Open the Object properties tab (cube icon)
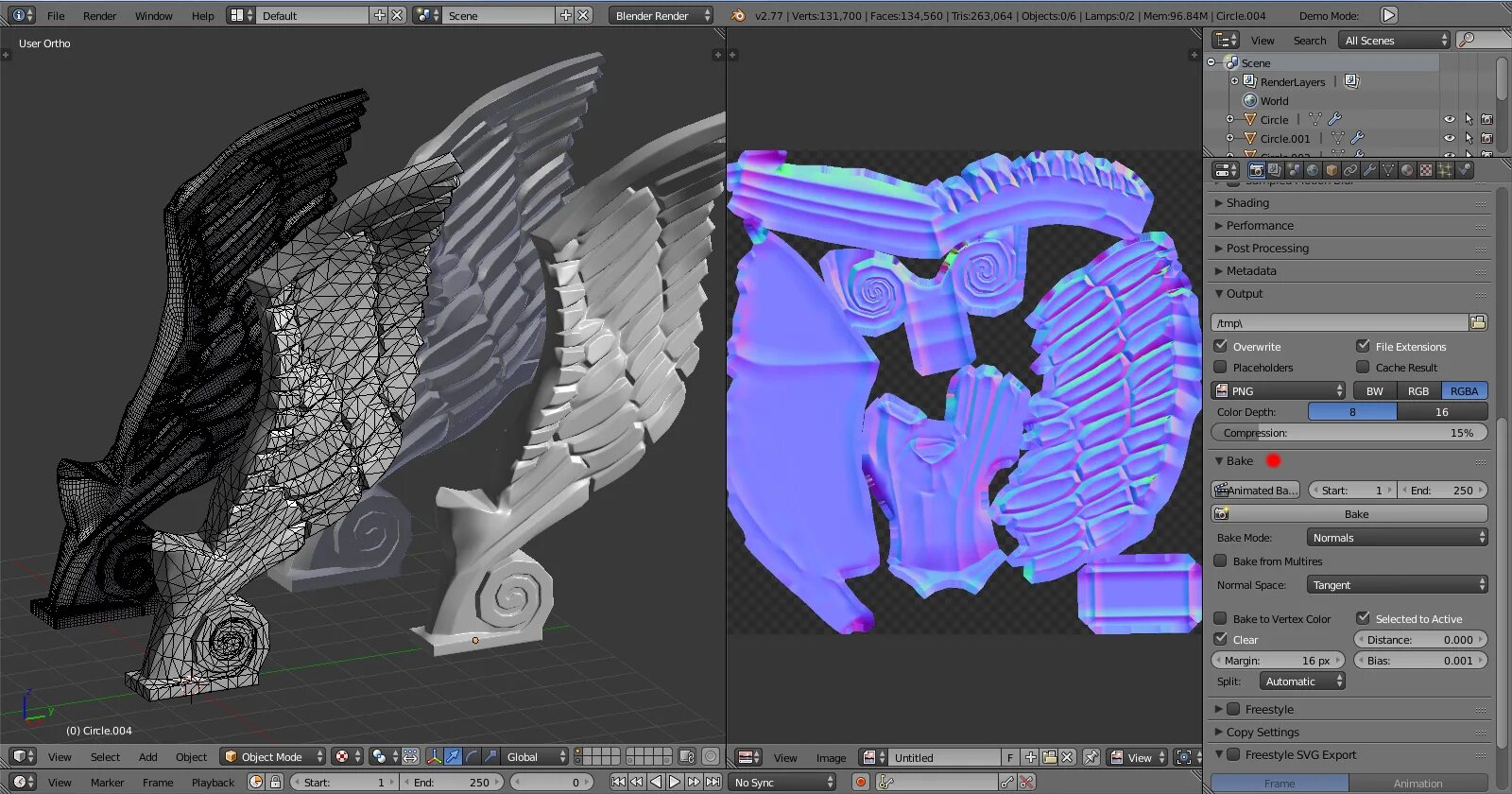This screenshot has width=1512, height=794. click(1332, 170)
